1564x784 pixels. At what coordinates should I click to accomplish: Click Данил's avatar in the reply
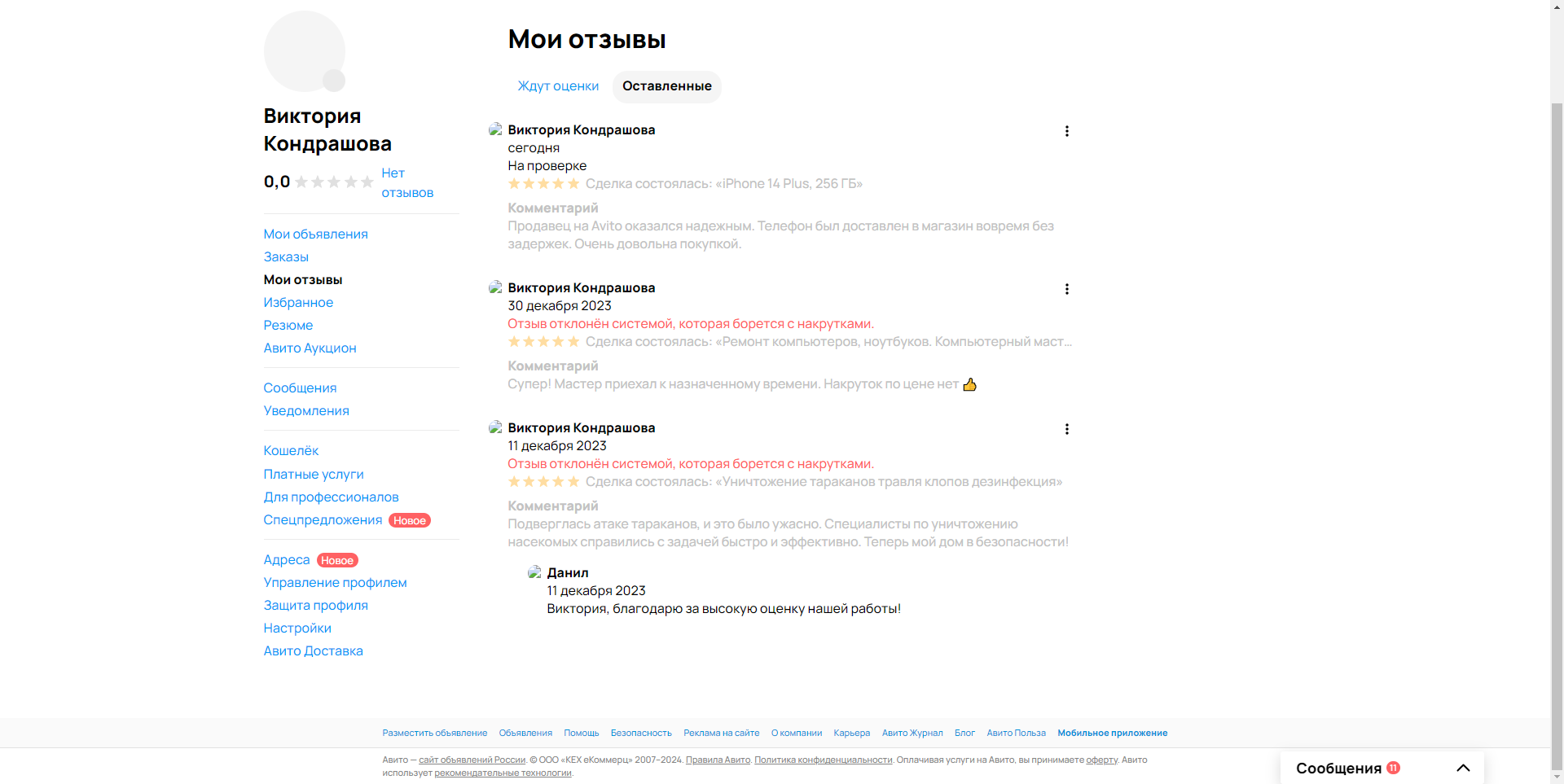(x=534, y=572)
